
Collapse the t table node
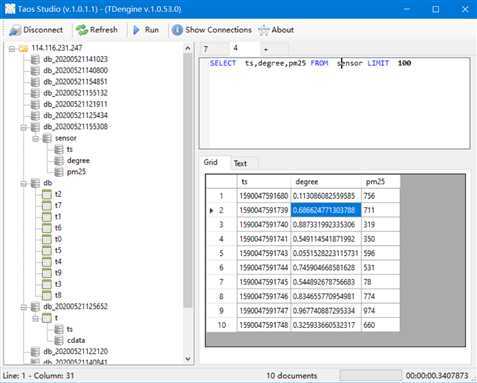point(36,318)
